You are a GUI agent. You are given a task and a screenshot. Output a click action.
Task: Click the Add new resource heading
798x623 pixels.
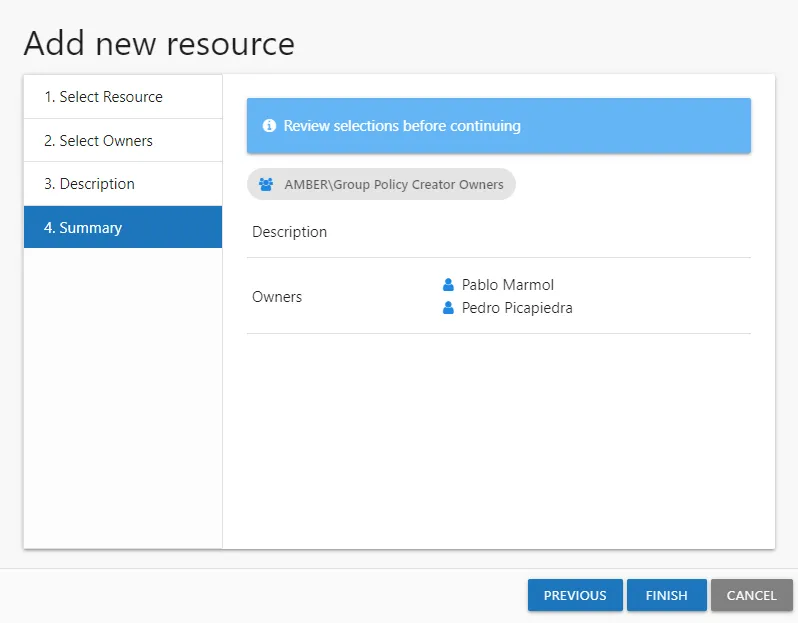pos(159,43)
